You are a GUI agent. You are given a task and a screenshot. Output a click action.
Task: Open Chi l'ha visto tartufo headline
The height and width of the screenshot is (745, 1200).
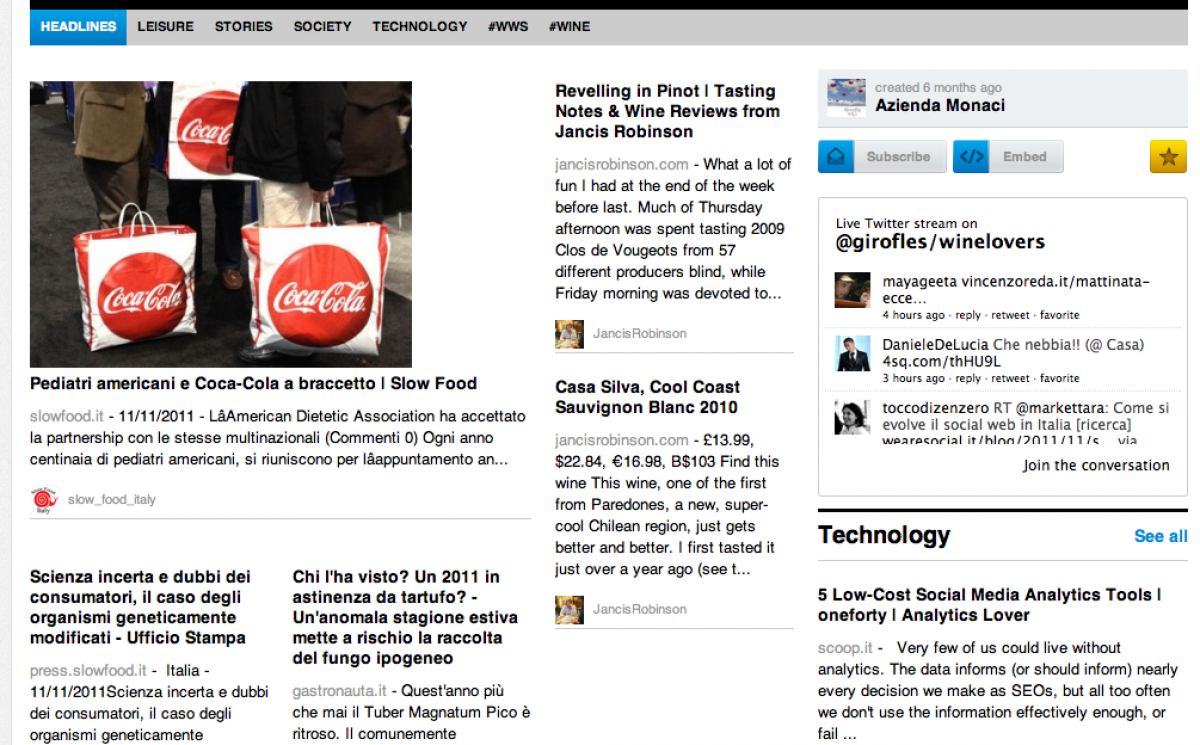pos(405,617)
